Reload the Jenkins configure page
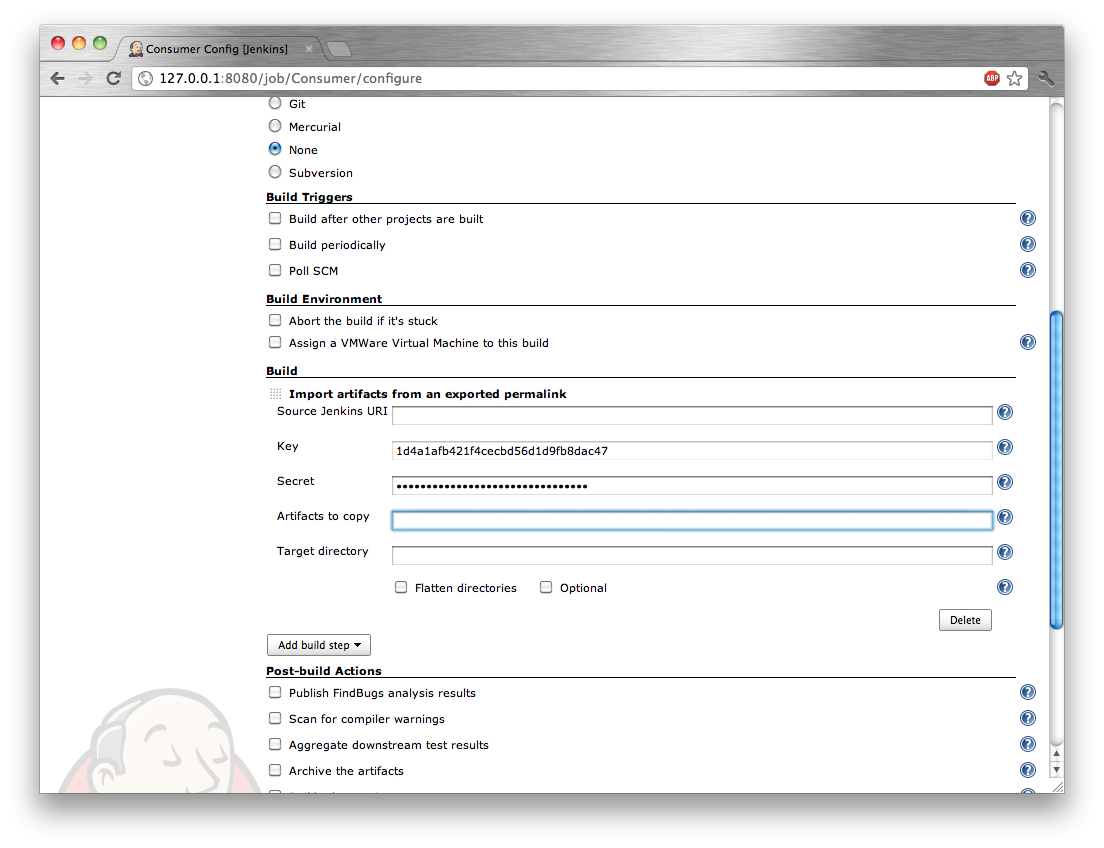Viewport: 1104px width, 848px height. pos(113,78)
